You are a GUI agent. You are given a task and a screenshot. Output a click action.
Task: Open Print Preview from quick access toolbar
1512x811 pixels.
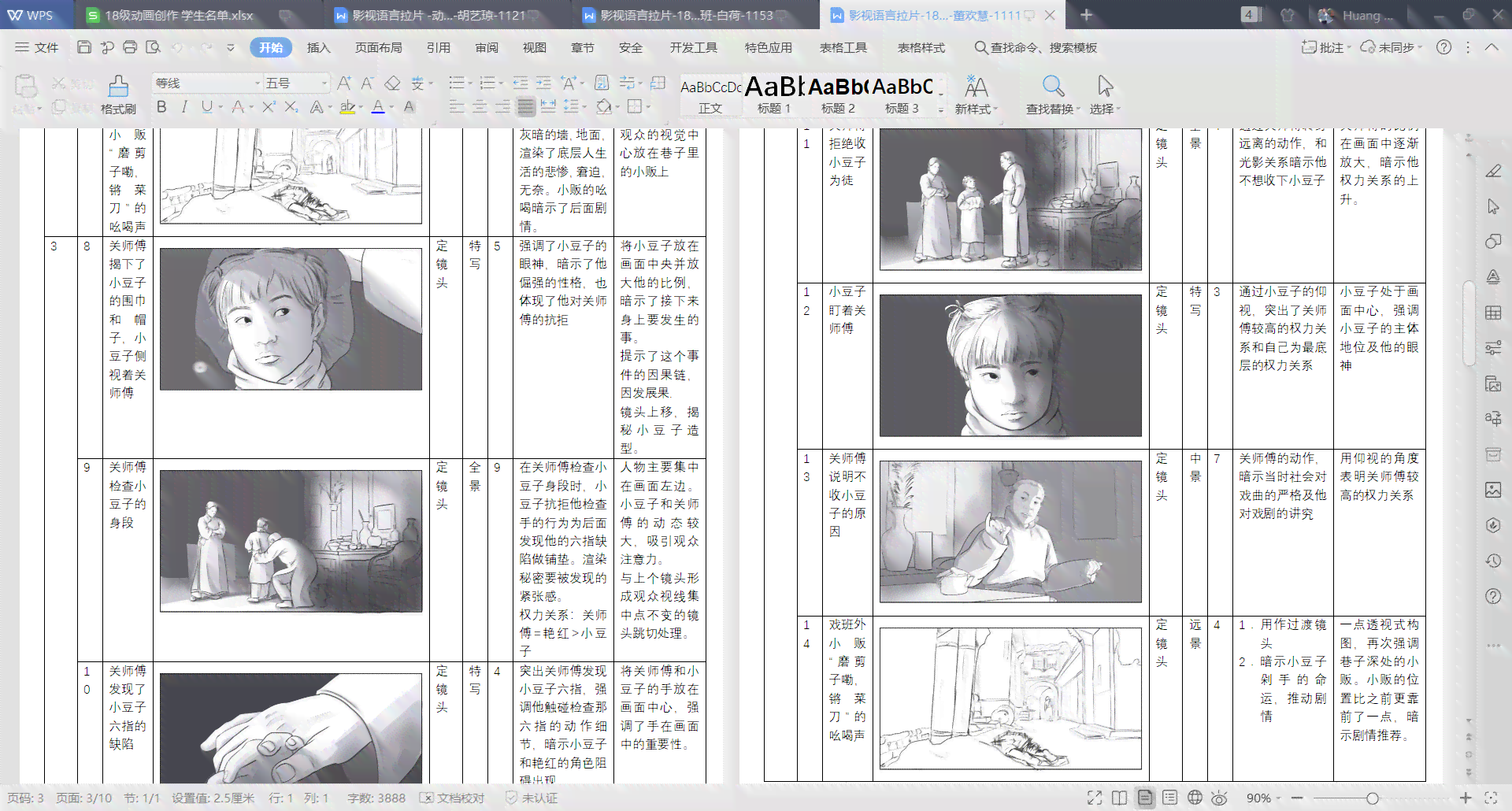click(153, 47)
